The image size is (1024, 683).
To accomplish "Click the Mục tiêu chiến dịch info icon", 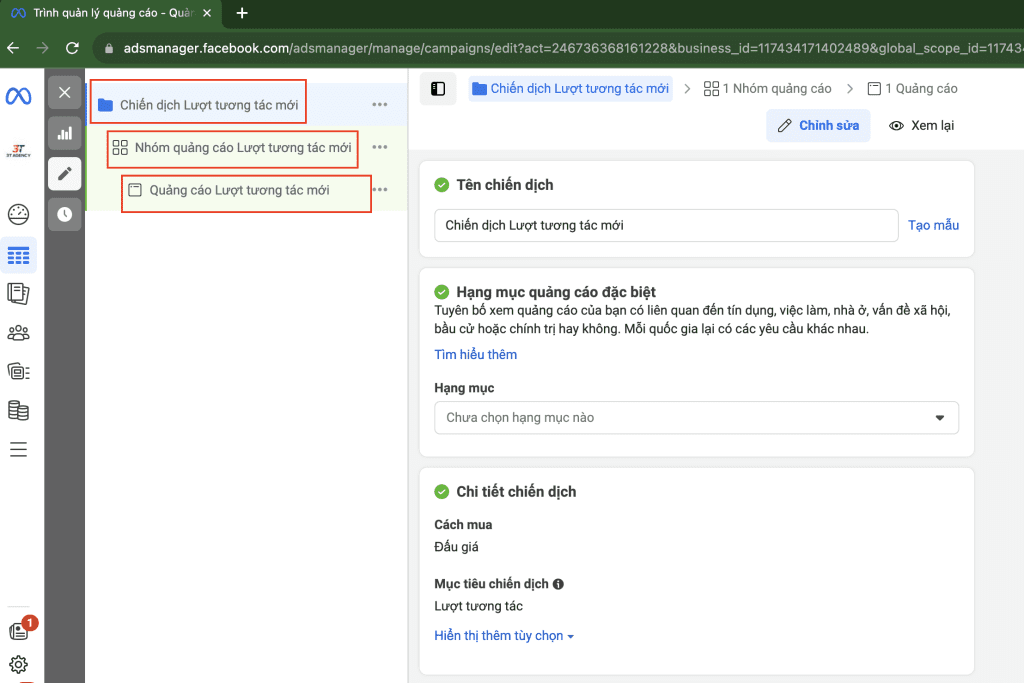I will tap(558, 584).
